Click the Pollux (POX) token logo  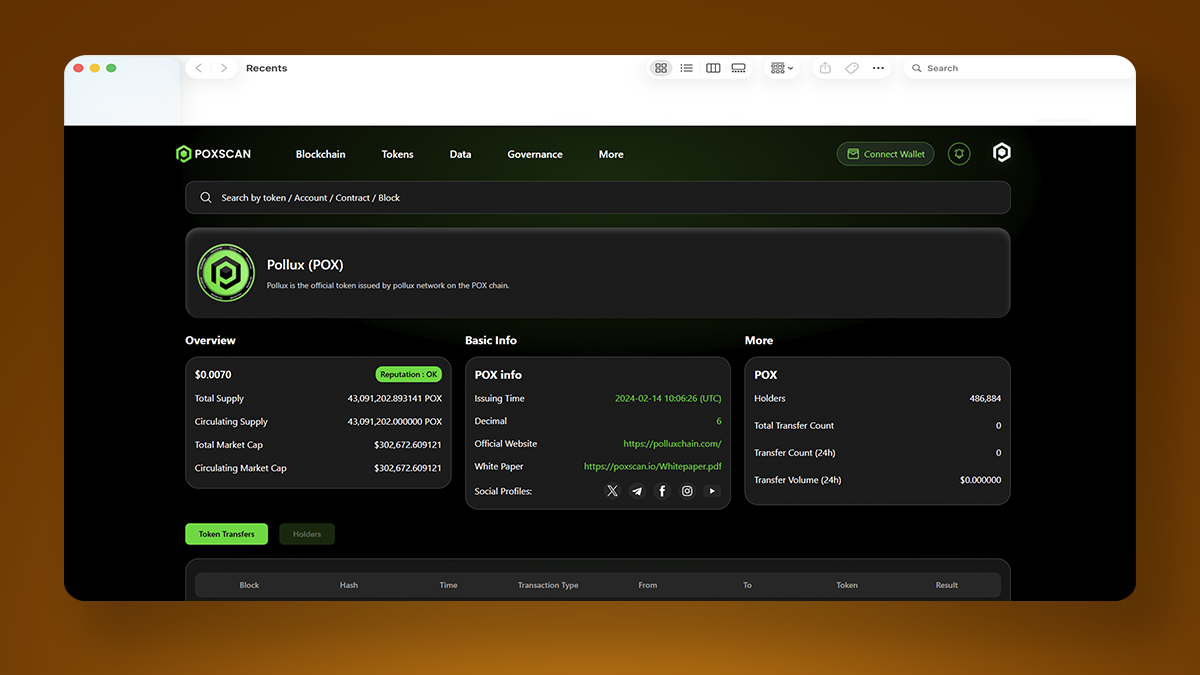coord(226,272)
